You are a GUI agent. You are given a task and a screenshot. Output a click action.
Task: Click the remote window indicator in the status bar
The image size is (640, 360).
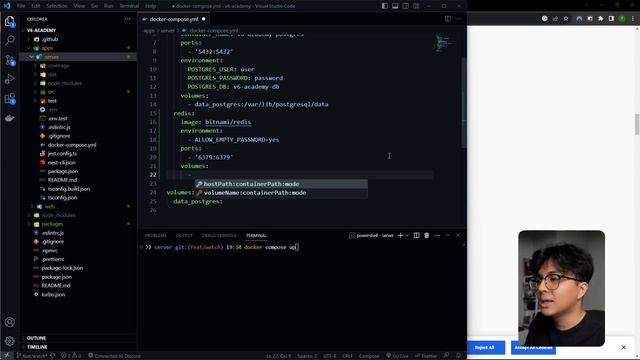7,356
